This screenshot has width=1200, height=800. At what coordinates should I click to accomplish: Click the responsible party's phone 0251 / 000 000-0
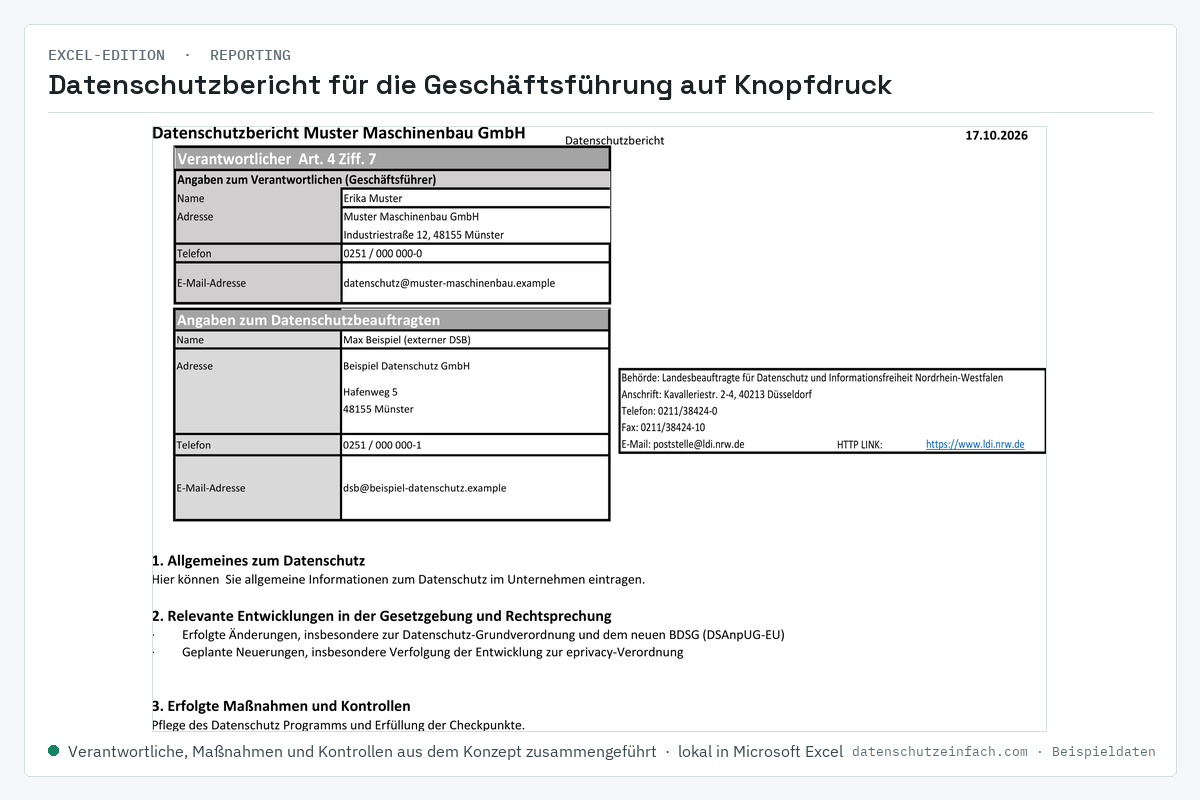pos(475,253)
